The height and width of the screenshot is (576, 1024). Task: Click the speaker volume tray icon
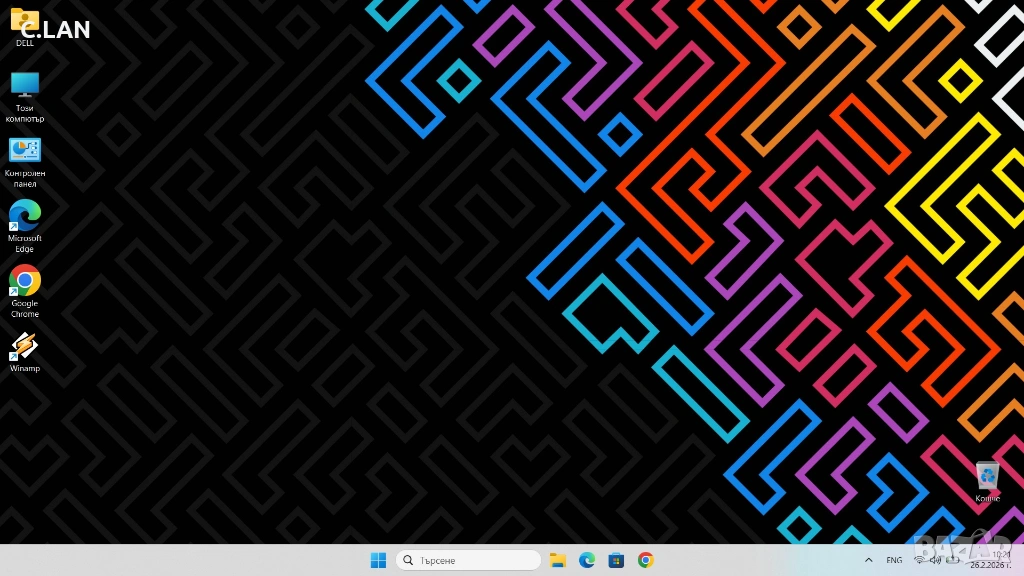[937, 560]
